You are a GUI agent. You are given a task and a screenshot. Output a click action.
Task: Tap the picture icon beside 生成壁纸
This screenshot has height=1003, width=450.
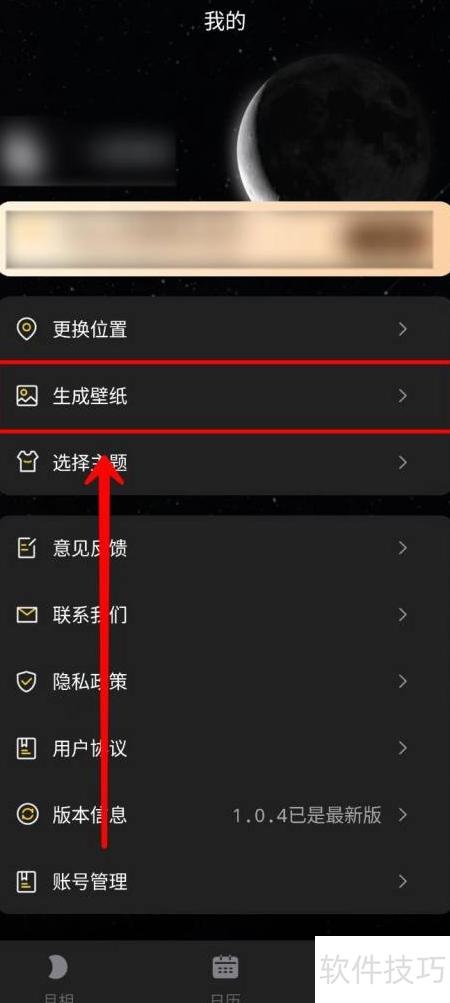[x=26, y=397]
